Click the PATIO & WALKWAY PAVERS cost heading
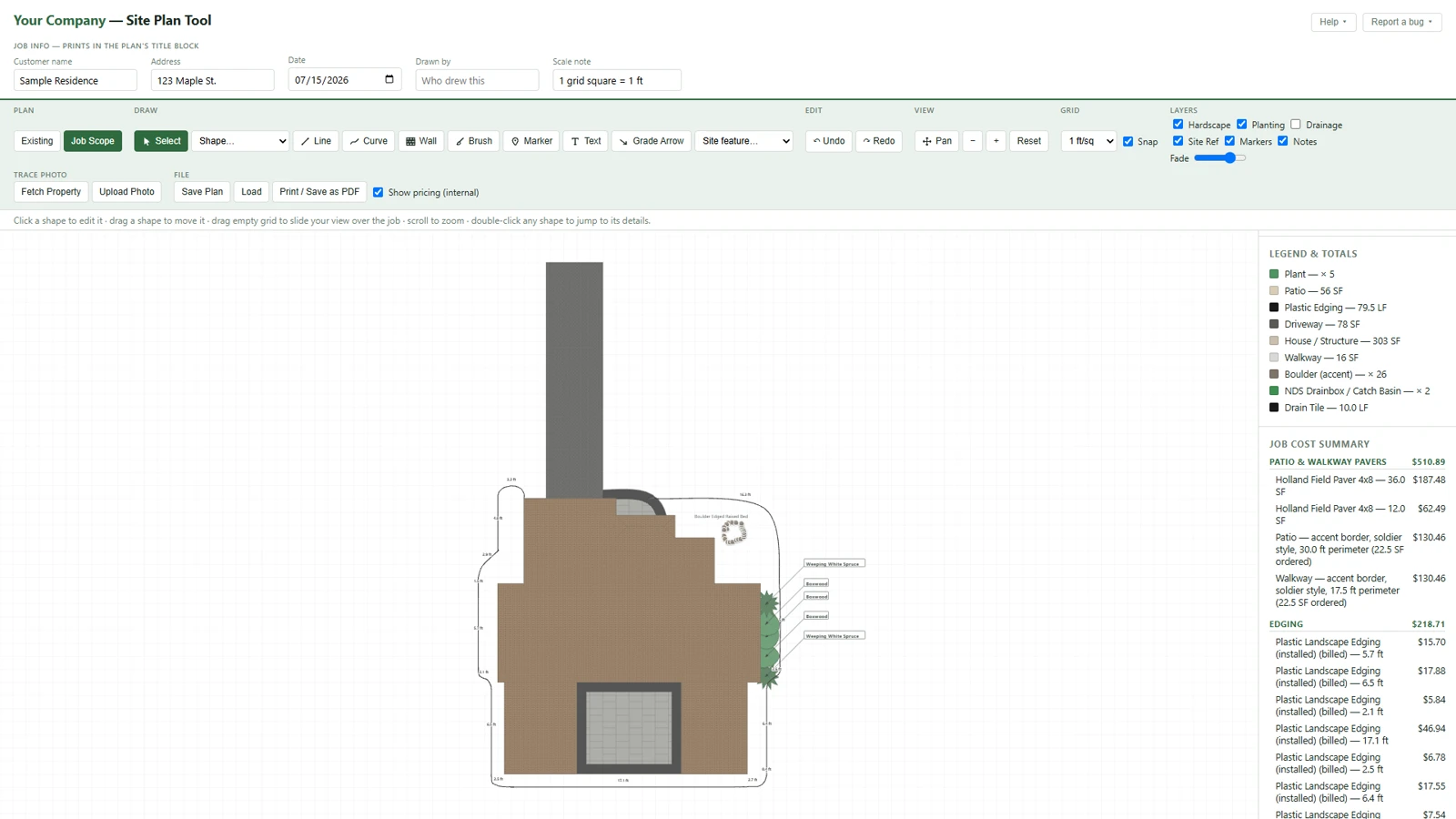1456x819 pixels. point(1328,462)
